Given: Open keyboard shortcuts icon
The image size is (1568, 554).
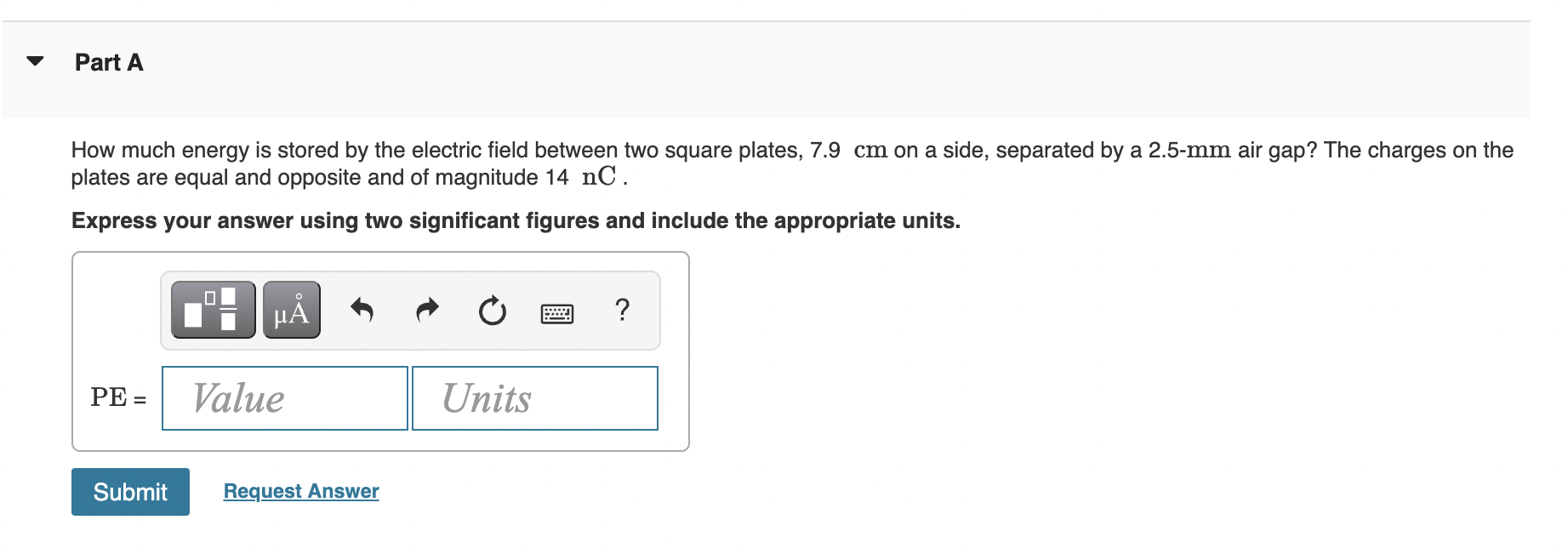Looking at the screenshot, I should [x=557, y=313].
